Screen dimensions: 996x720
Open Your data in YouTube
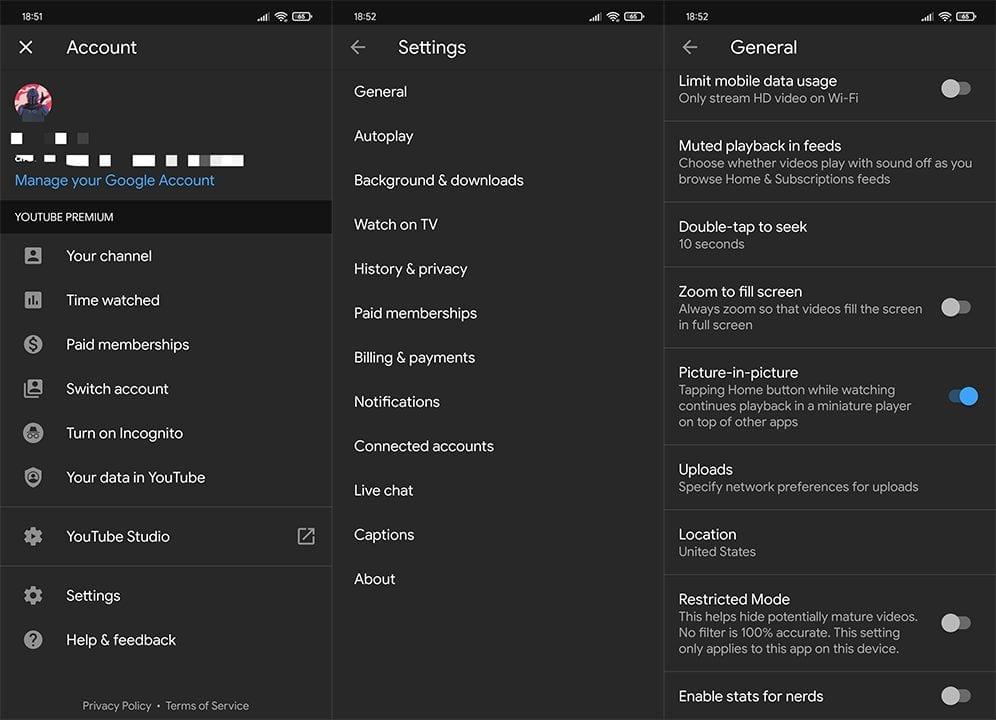[x=166, y=477]
